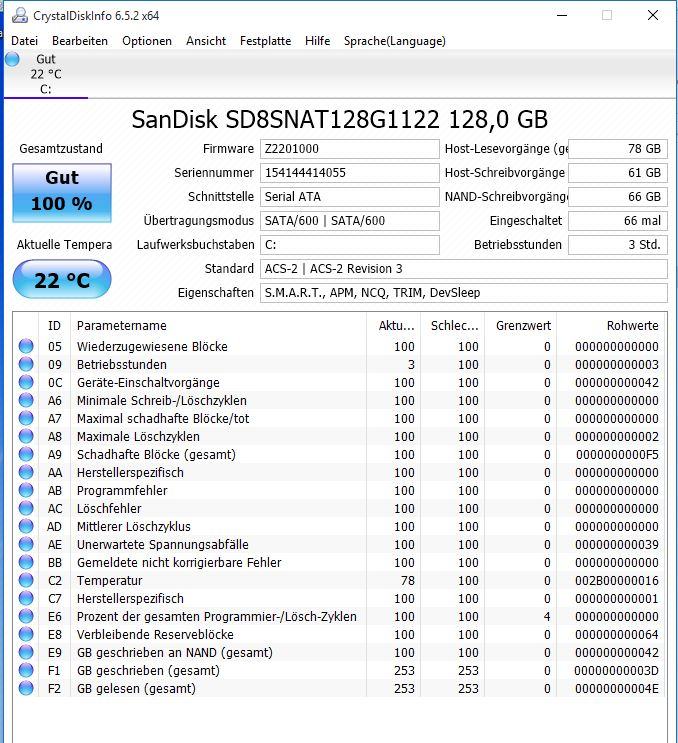Minimize the CrystalDiskInfo window
Viewport: 678px width, 743px height.
pyautogui.click(x=562, y=15)
